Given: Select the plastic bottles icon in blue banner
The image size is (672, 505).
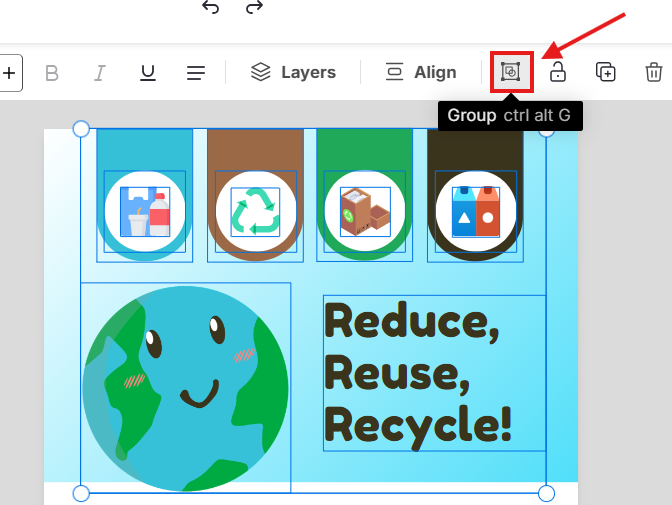Looking at the screenshot, I should (x=145, y=211).
